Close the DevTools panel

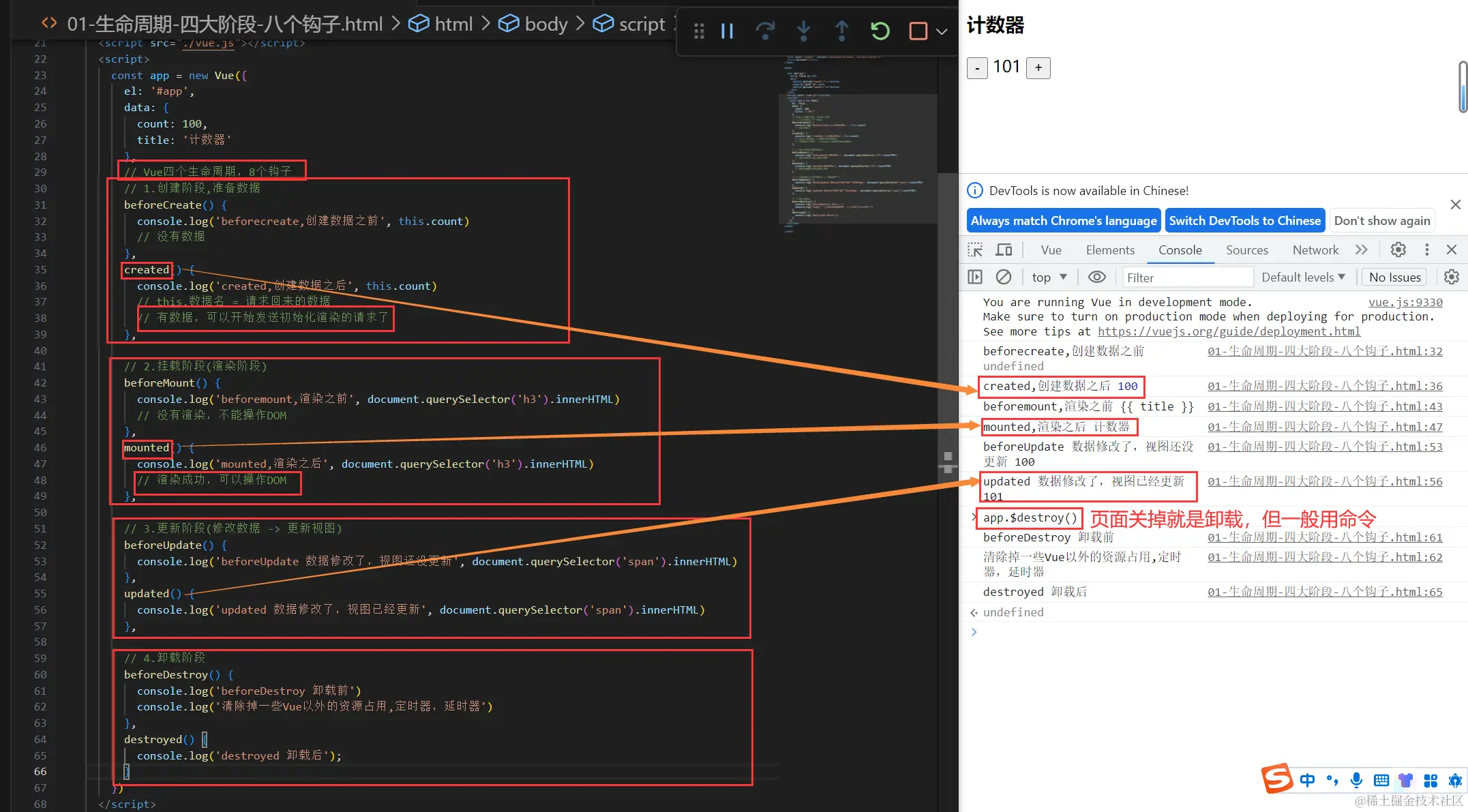point(1452,250)
